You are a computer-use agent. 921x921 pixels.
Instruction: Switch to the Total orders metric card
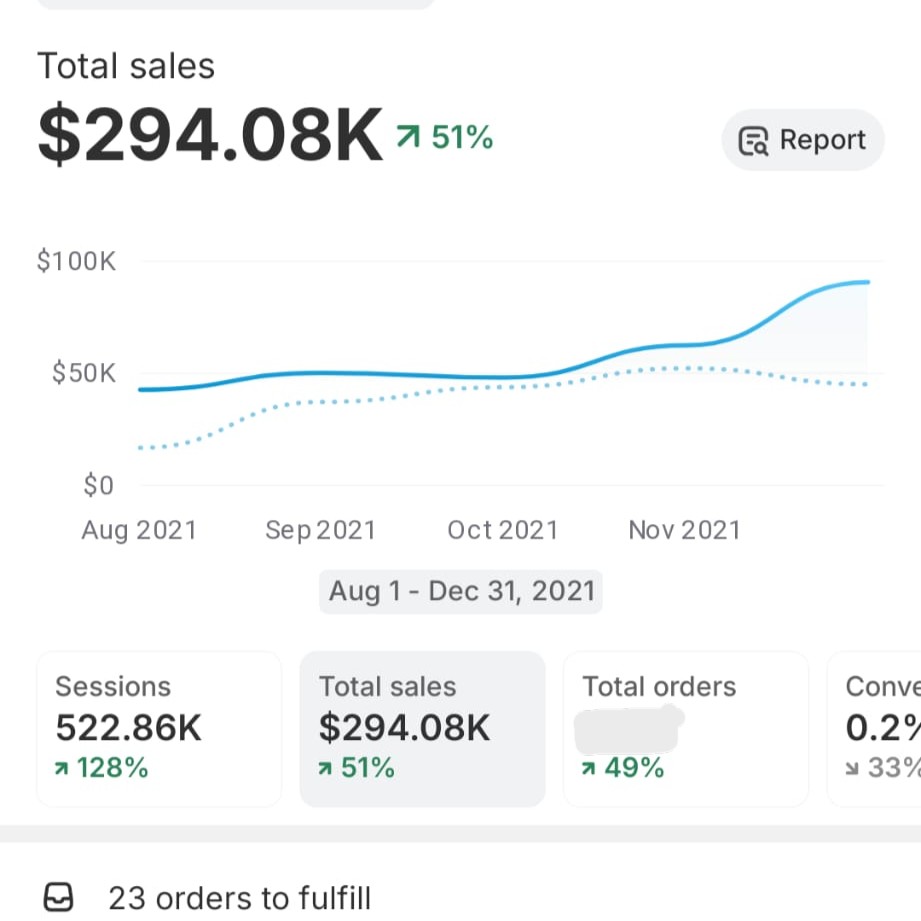coord(685,728)
